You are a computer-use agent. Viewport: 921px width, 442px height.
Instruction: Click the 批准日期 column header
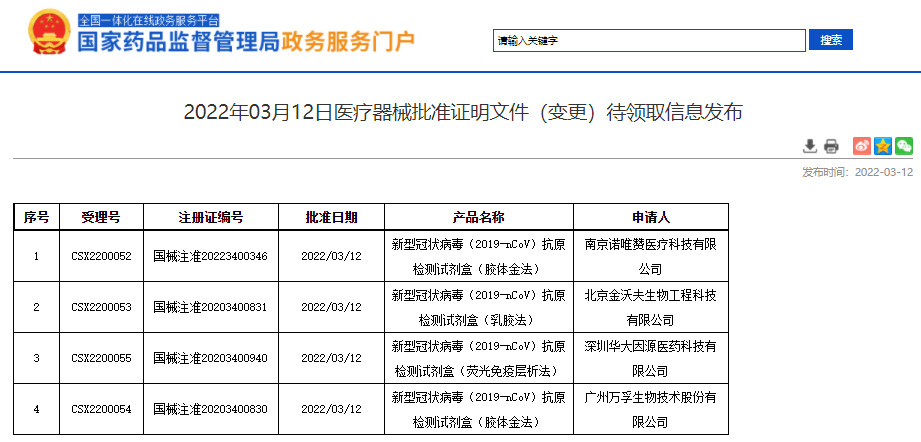tap(331, 217)
